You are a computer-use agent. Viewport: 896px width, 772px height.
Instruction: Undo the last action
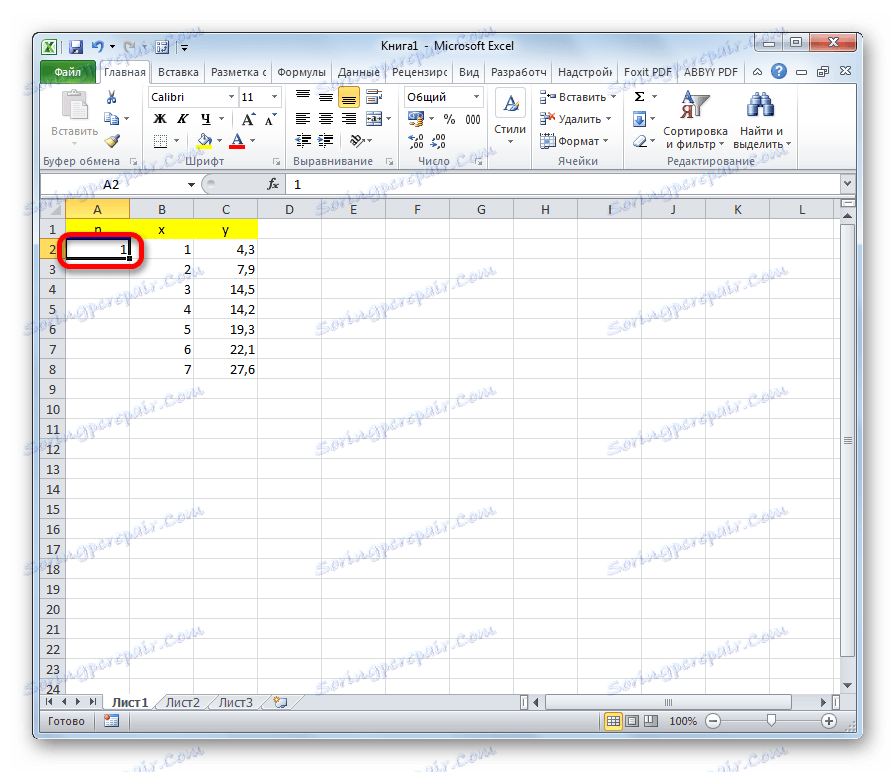click(98, 47)
